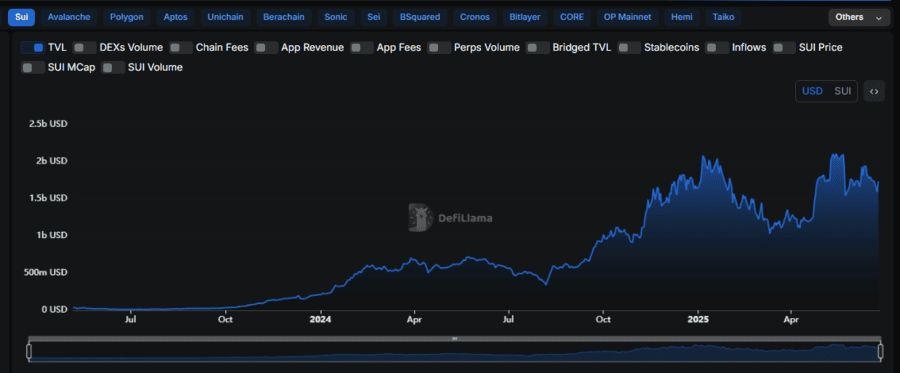This screenshot has height=373, width=900.
Task: Enable the SUI MCap toggle
Action: coord(33,68)
